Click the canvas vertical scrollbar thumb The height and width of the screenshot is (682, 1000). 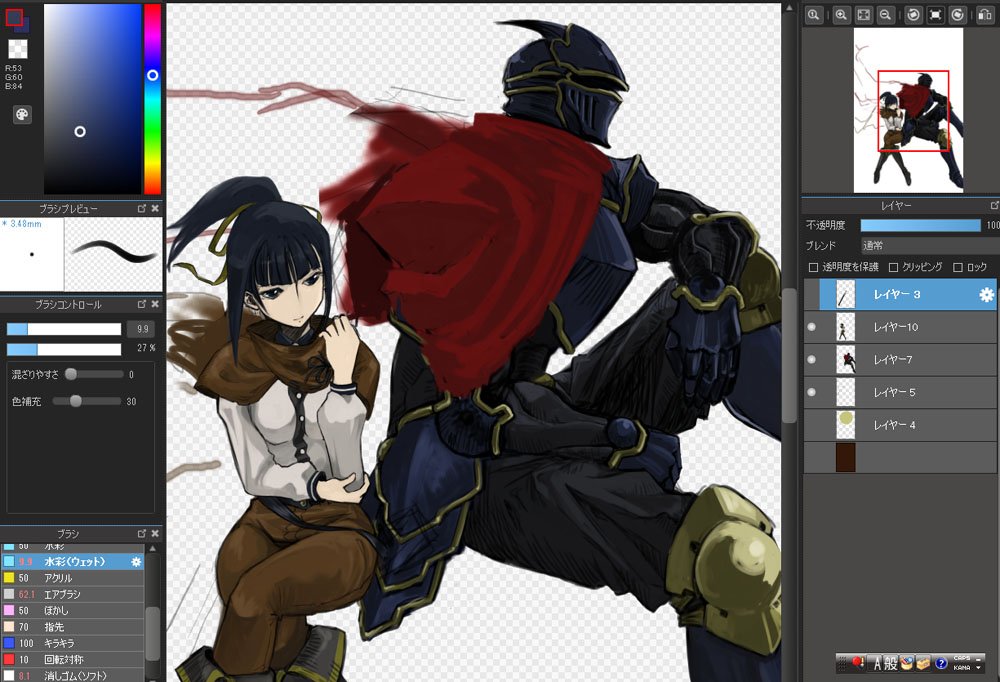pyautogui.click(x=789, y=355)
